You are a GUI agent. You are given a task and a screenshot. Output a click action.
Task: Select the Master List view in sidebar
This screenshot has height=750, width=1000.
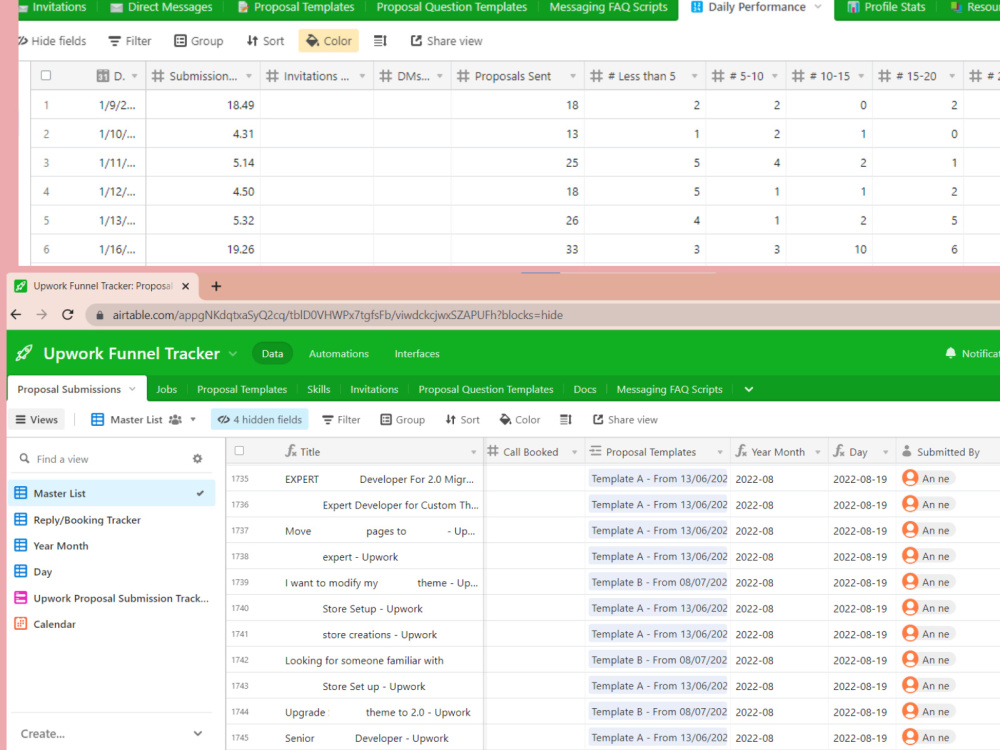112,493
